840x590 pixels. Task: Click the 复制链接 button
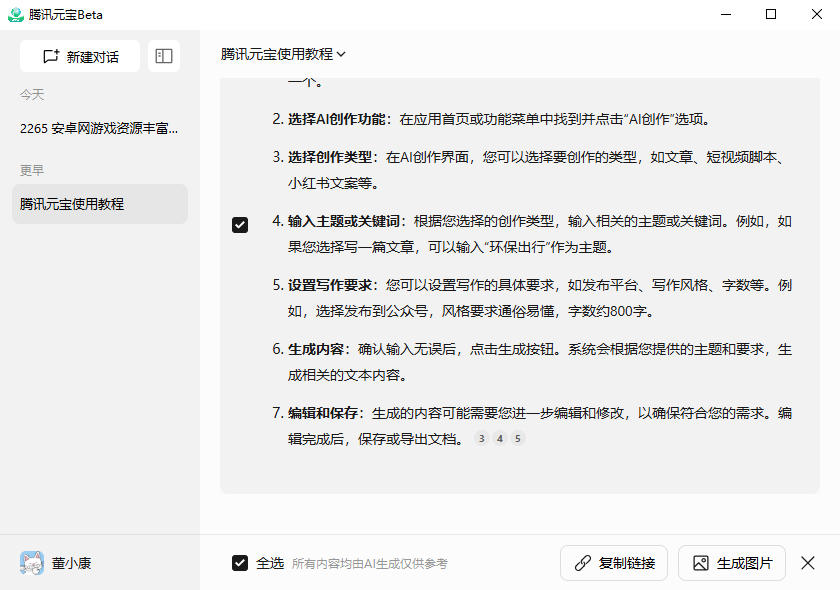(x=613, y=563)
